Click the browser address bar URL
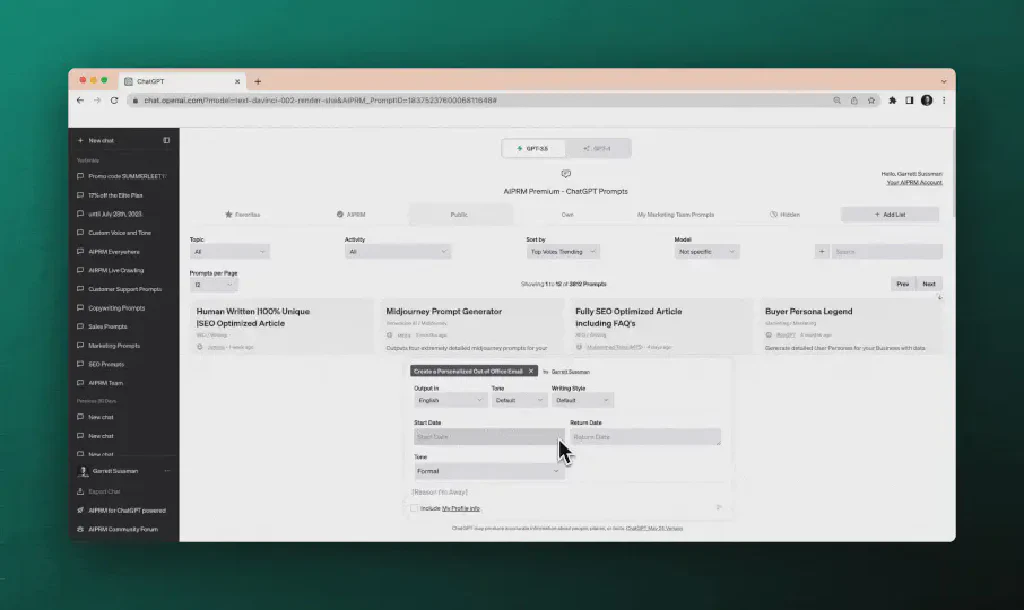This screenshot has width=1024, height=610. pos(320,101)
